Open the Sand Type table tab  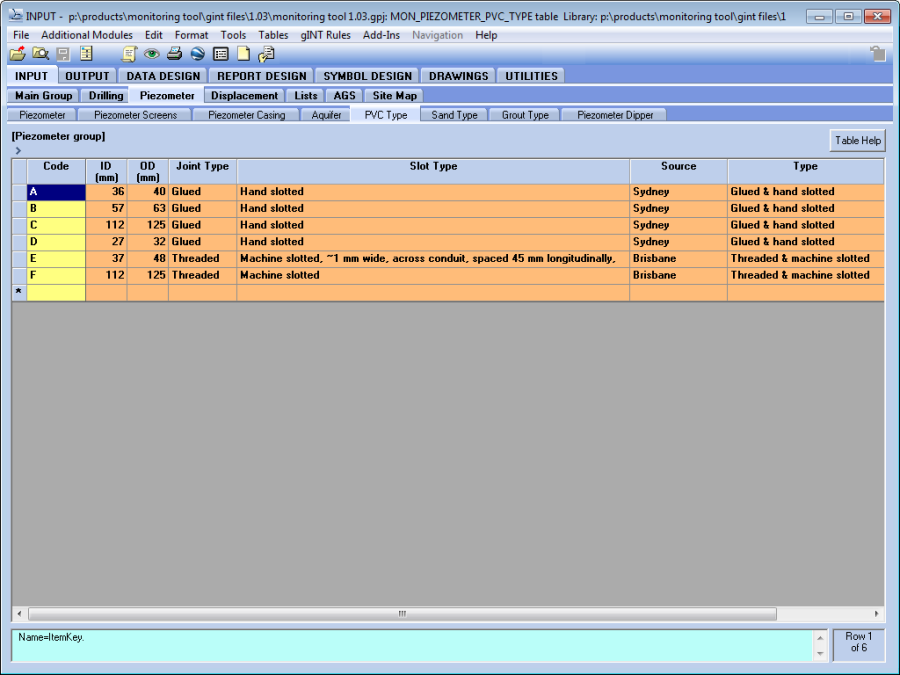tap(454, 115)
